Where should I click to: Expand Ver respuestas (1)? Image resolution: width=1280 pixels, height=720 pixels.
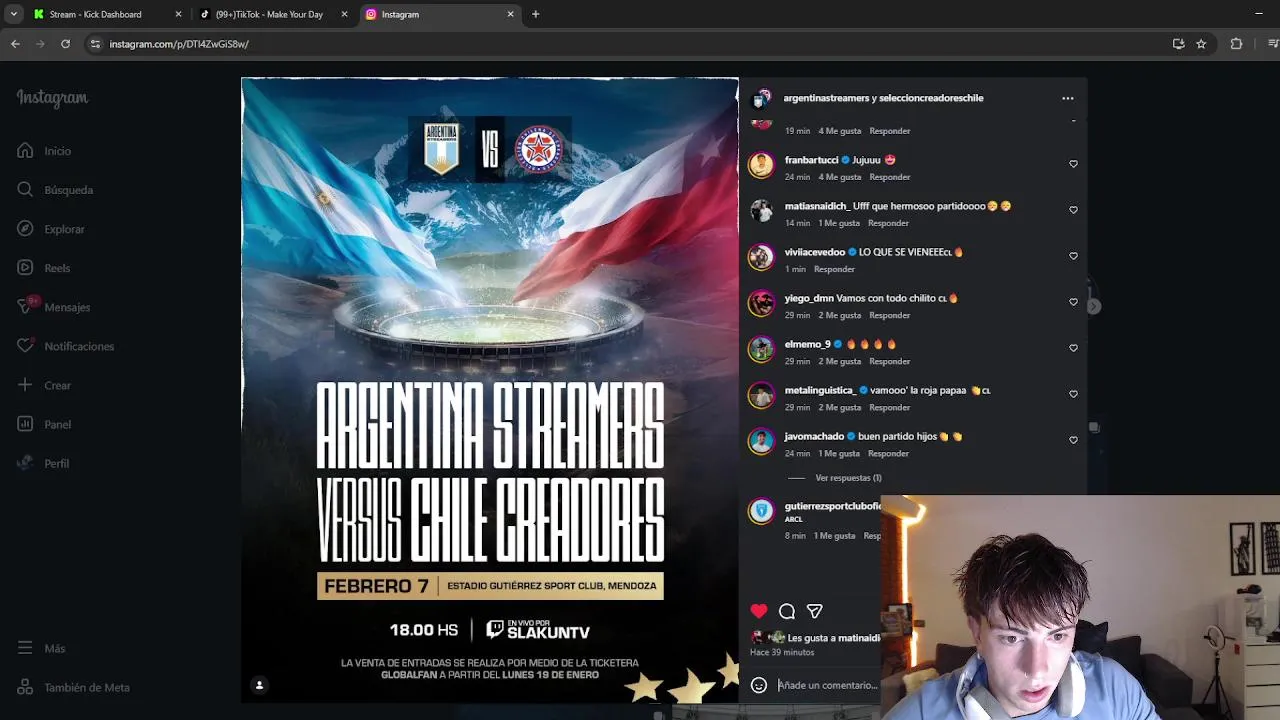[848, 478]
